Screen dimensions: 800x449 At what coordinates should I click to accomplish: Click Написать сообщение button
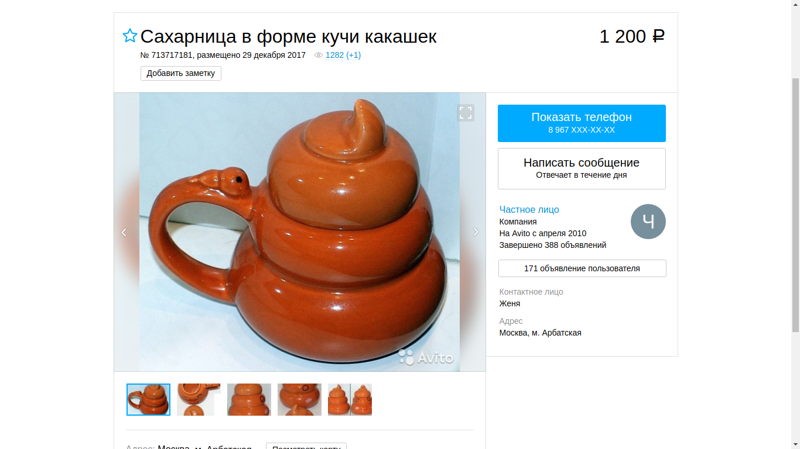[x=582, y=168]
